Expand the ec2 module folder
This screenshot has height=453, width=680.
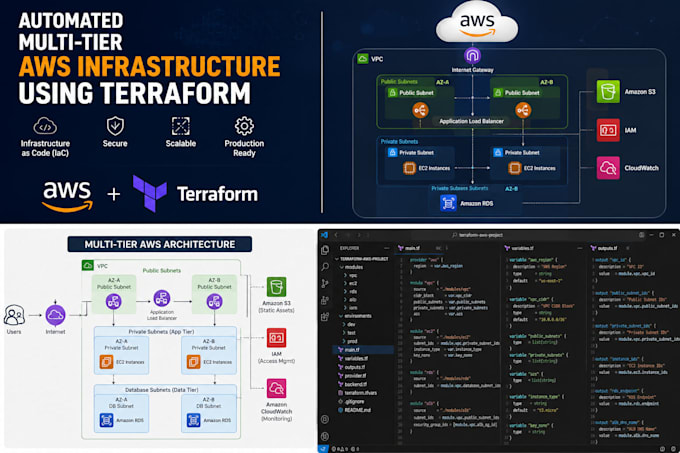point(351,283)
